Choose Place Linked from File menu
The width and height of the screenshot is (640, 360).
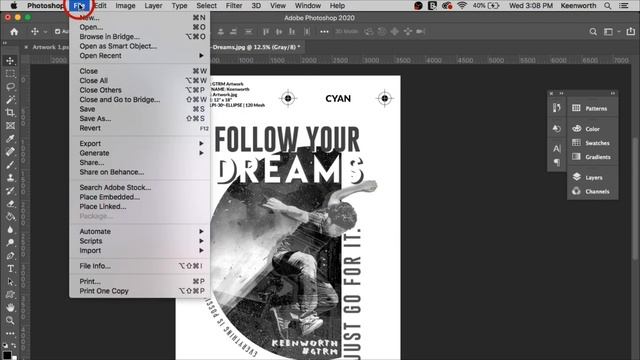140,207
